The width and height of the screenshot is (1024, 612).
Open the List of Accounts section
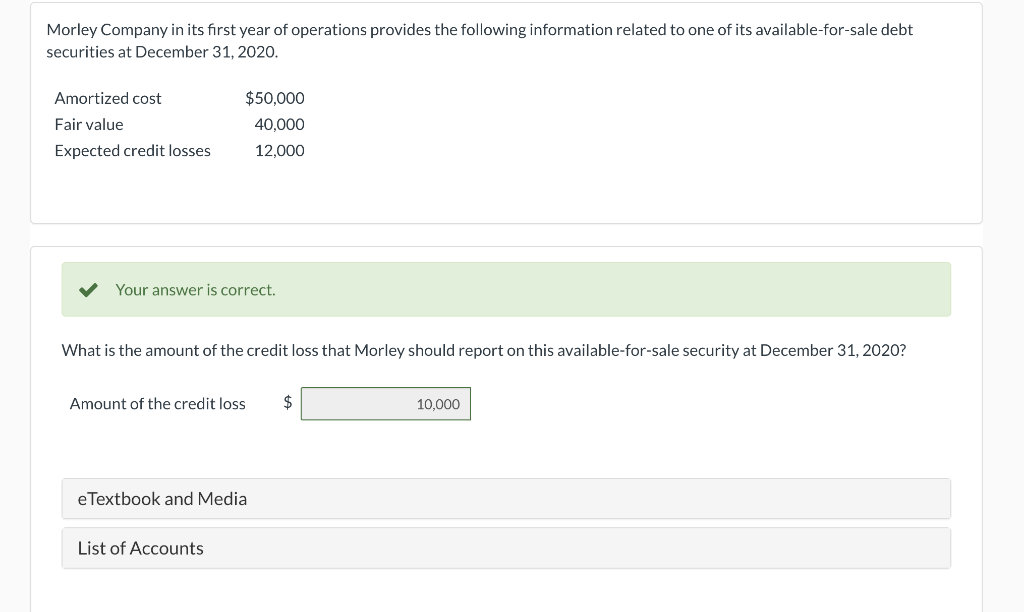click(506, 548)
